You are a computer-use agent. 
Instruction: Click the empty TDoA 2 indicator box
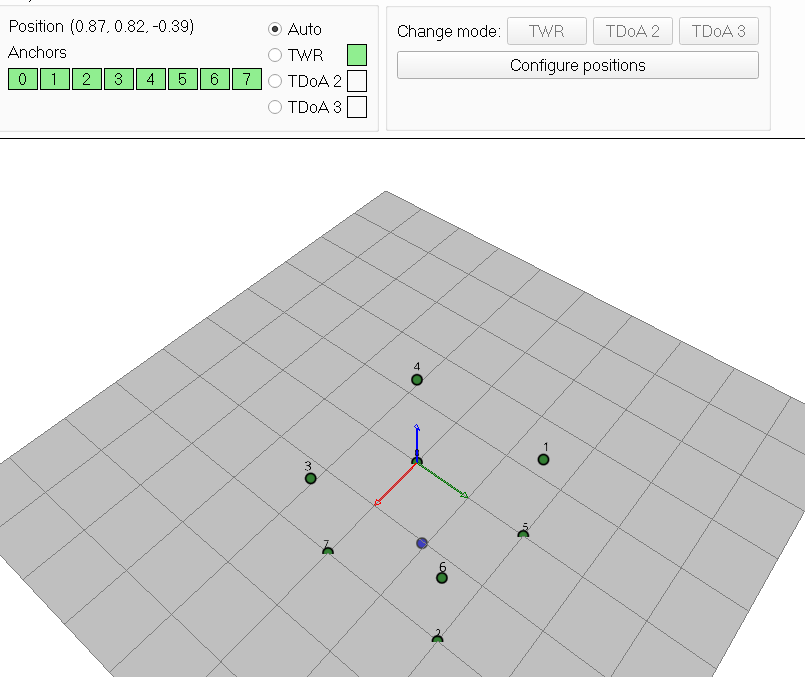357,81
